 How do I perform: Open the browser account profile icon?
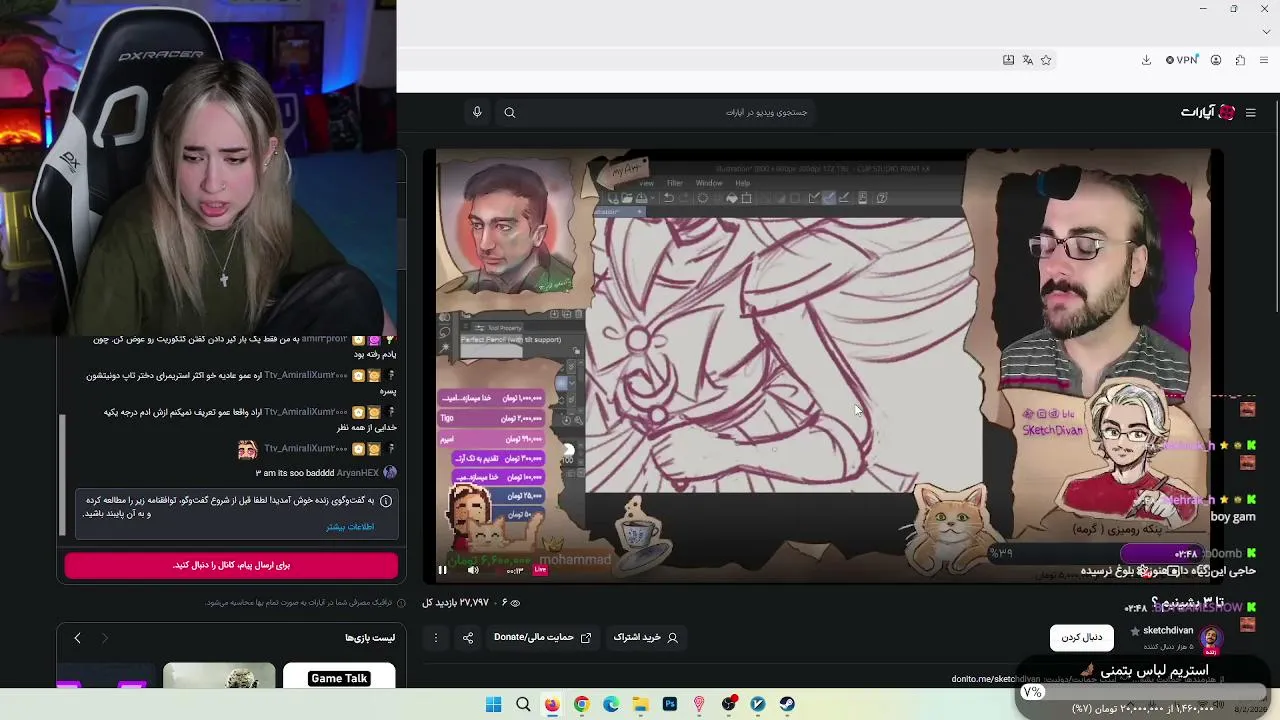pos(1216,60)
